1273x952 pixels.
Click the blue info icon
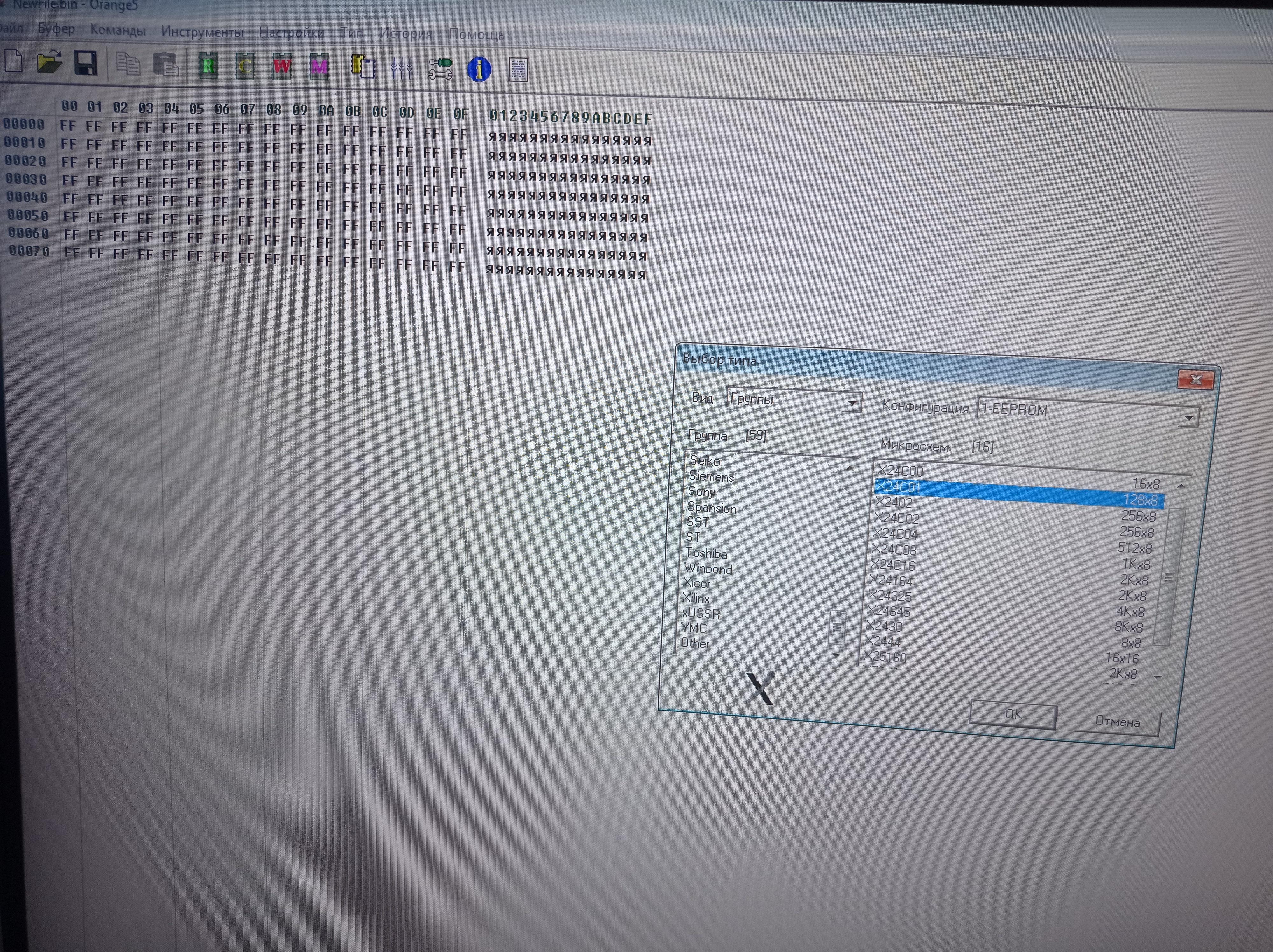click(479, 70)
